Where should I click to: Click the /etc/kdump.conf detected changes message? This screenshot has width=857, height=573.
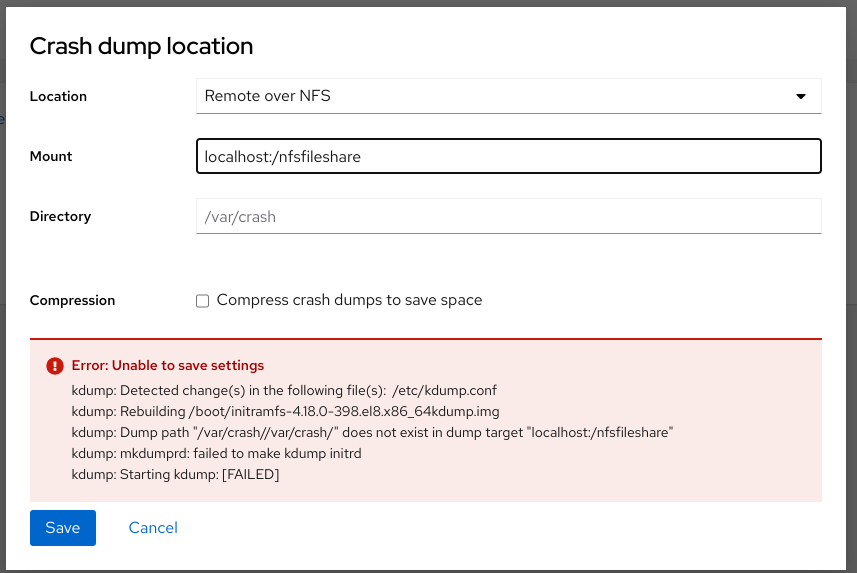284,390
